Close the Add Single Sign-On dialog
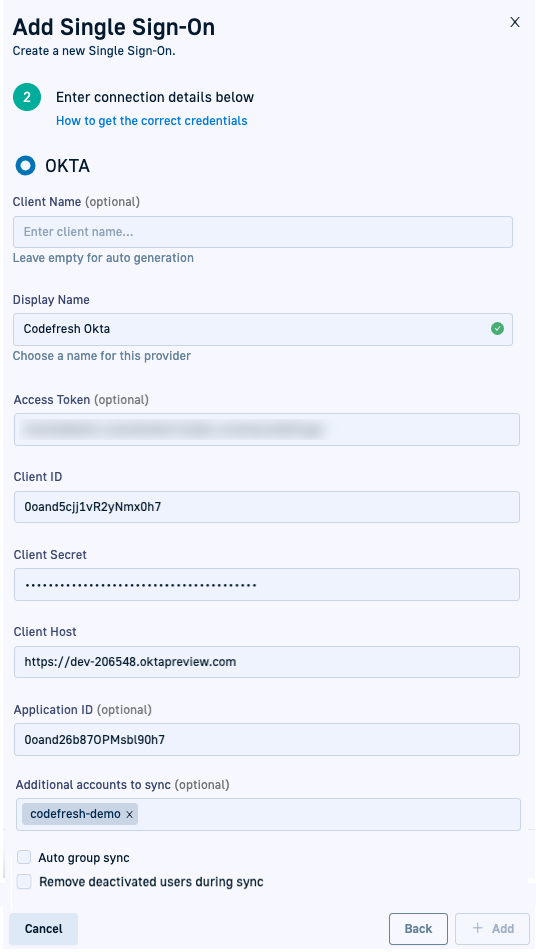Viewport: 536px width, 952px height. coord(515,22)
